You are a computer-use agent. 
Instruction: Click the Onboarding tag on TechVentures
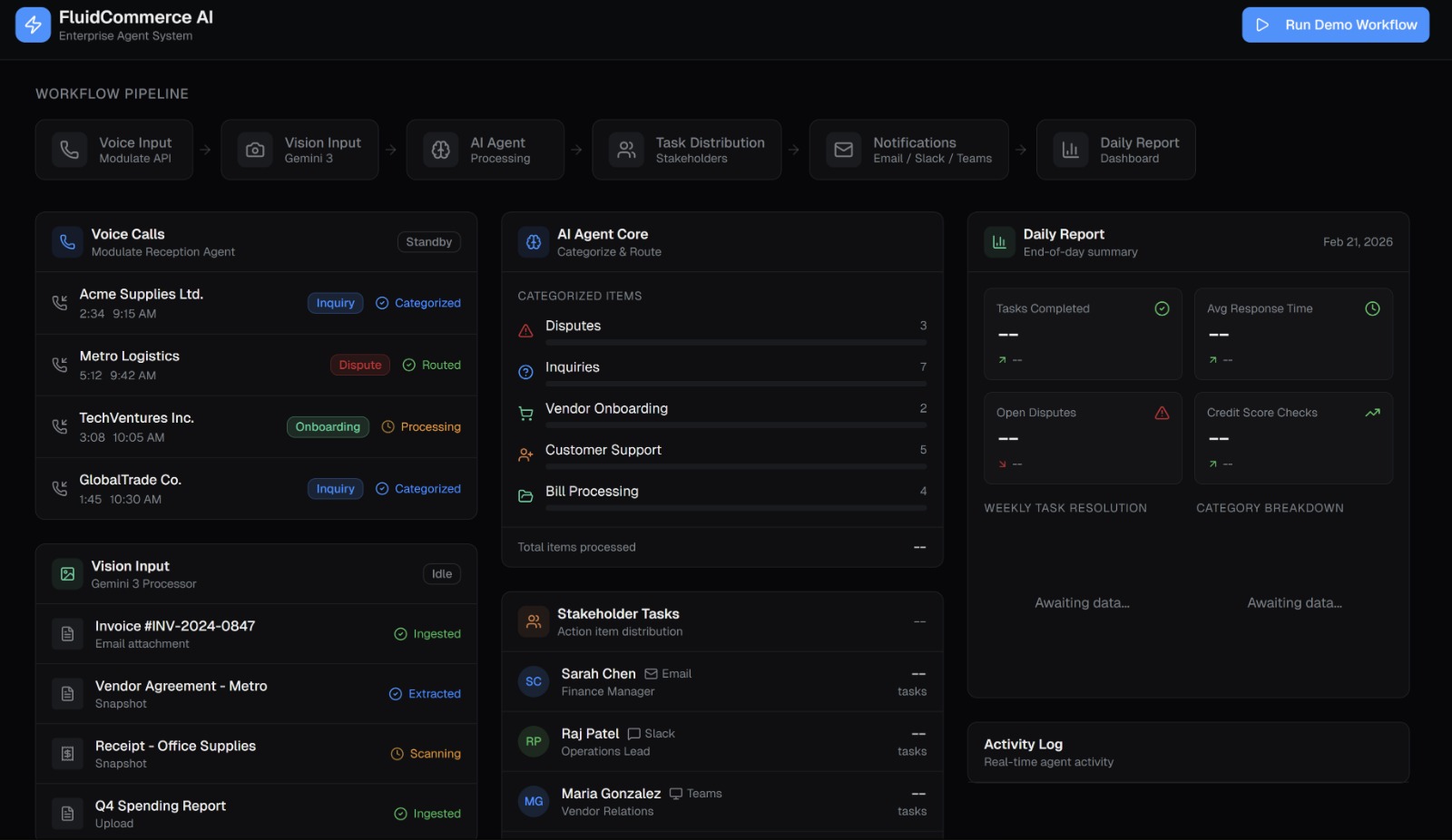pos(328,426)
